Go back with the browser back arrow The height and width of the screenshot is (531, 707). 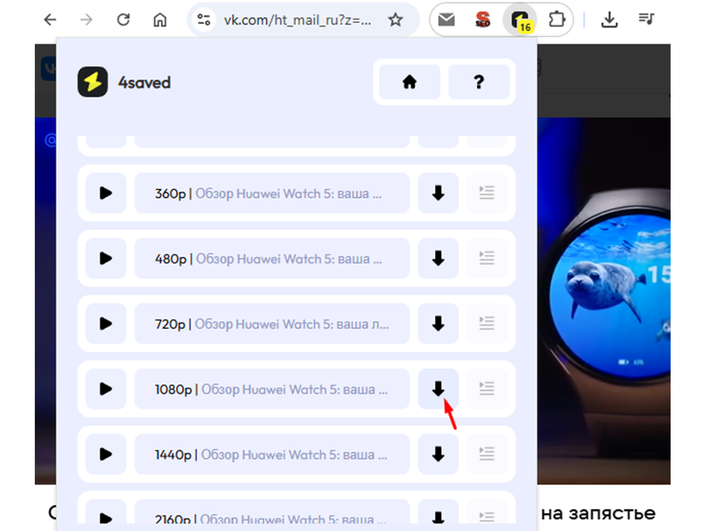[50, 19]
